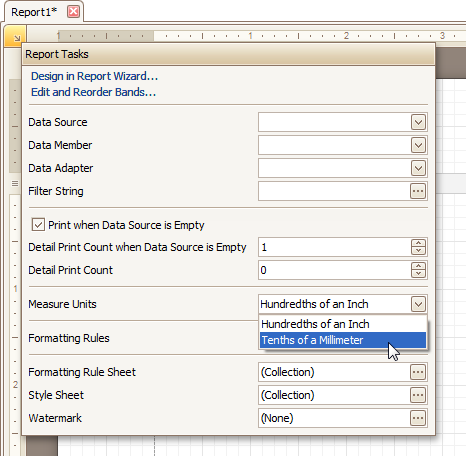Expand the Data Member dropdown

(x=418, y=145)
